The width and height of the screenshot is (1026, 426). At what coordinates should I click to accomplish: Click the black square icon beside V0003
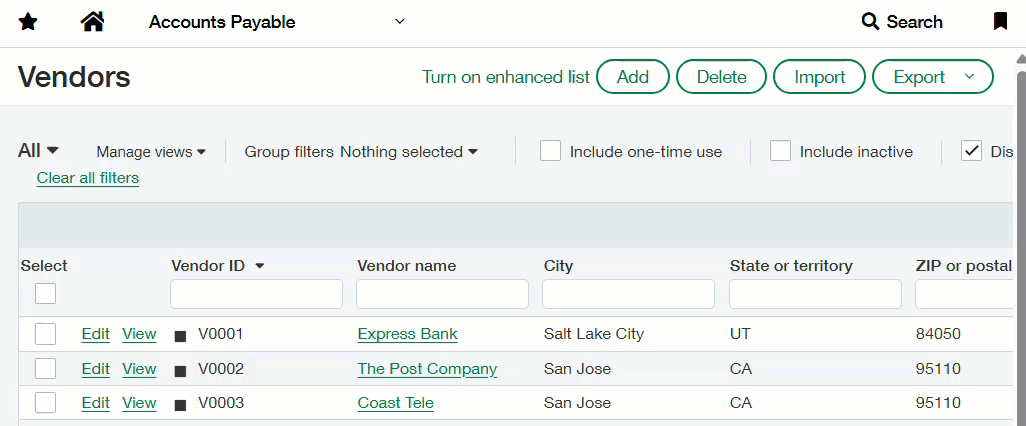181,405
